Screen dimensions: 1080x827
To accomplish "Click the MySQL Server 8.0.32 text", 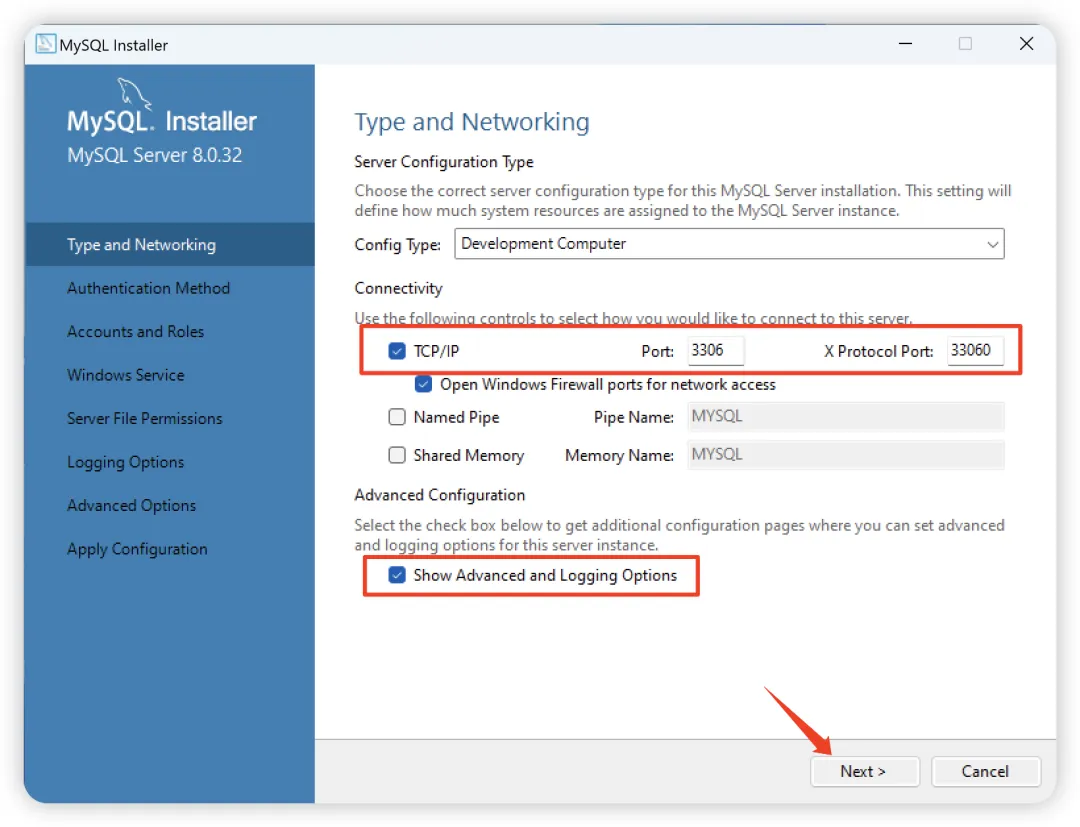I will (154, 155).
